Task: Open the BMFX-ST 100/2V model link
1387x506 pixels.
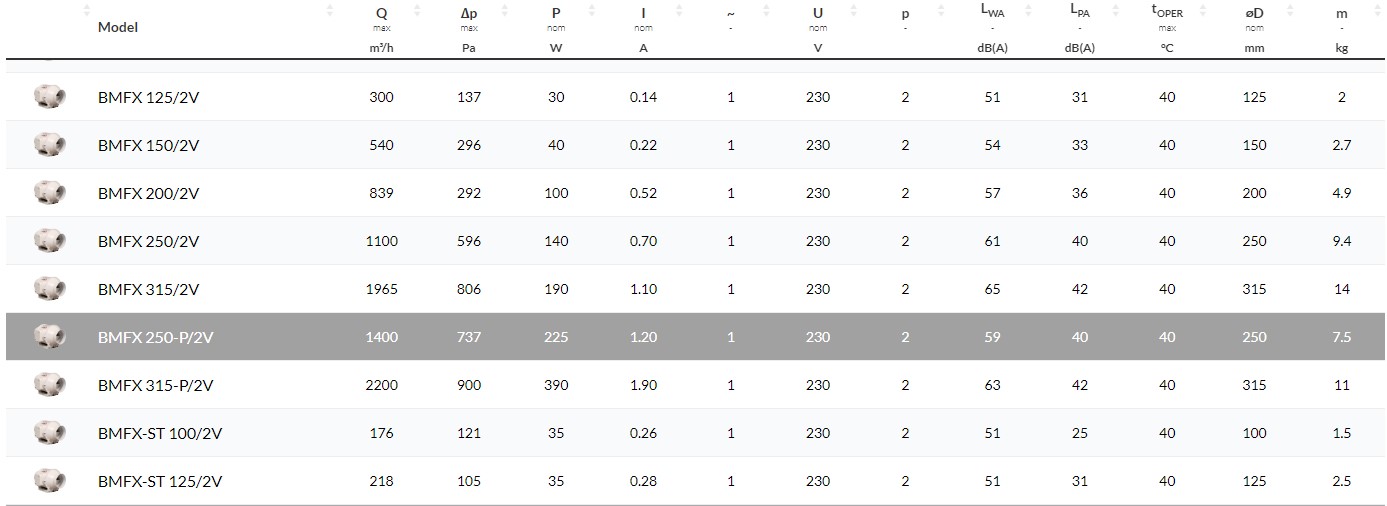Action: (x=159, y=433)
